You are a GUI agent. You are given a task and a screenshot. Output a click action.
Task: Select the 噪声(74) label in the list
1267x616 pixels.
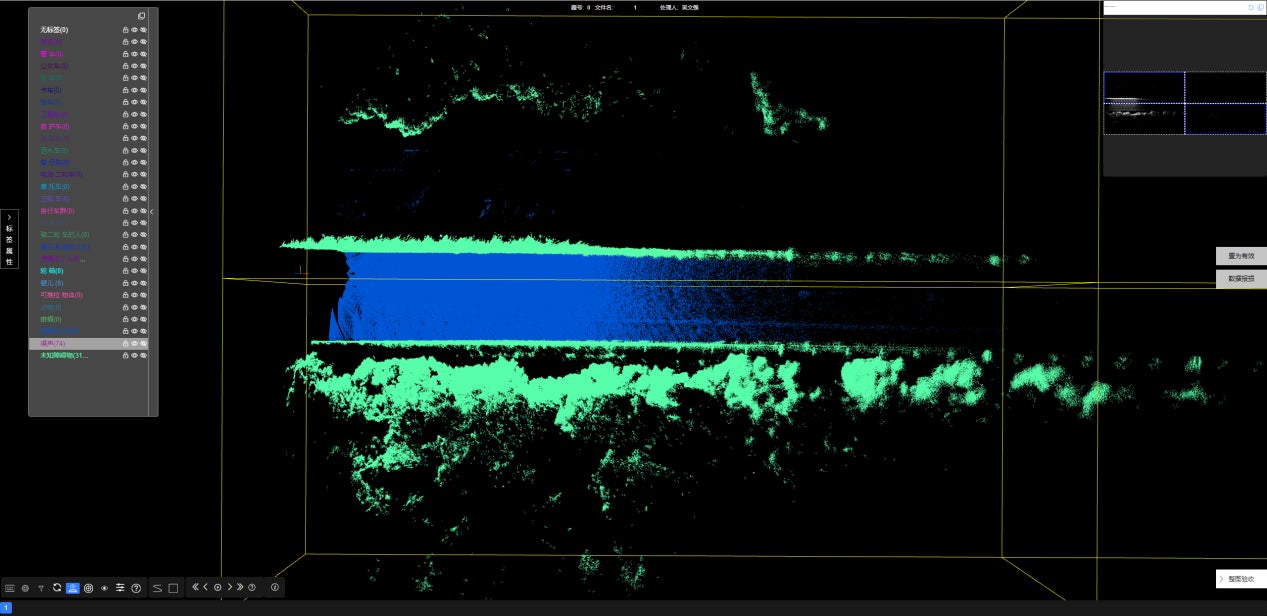(x=53, y=343)
